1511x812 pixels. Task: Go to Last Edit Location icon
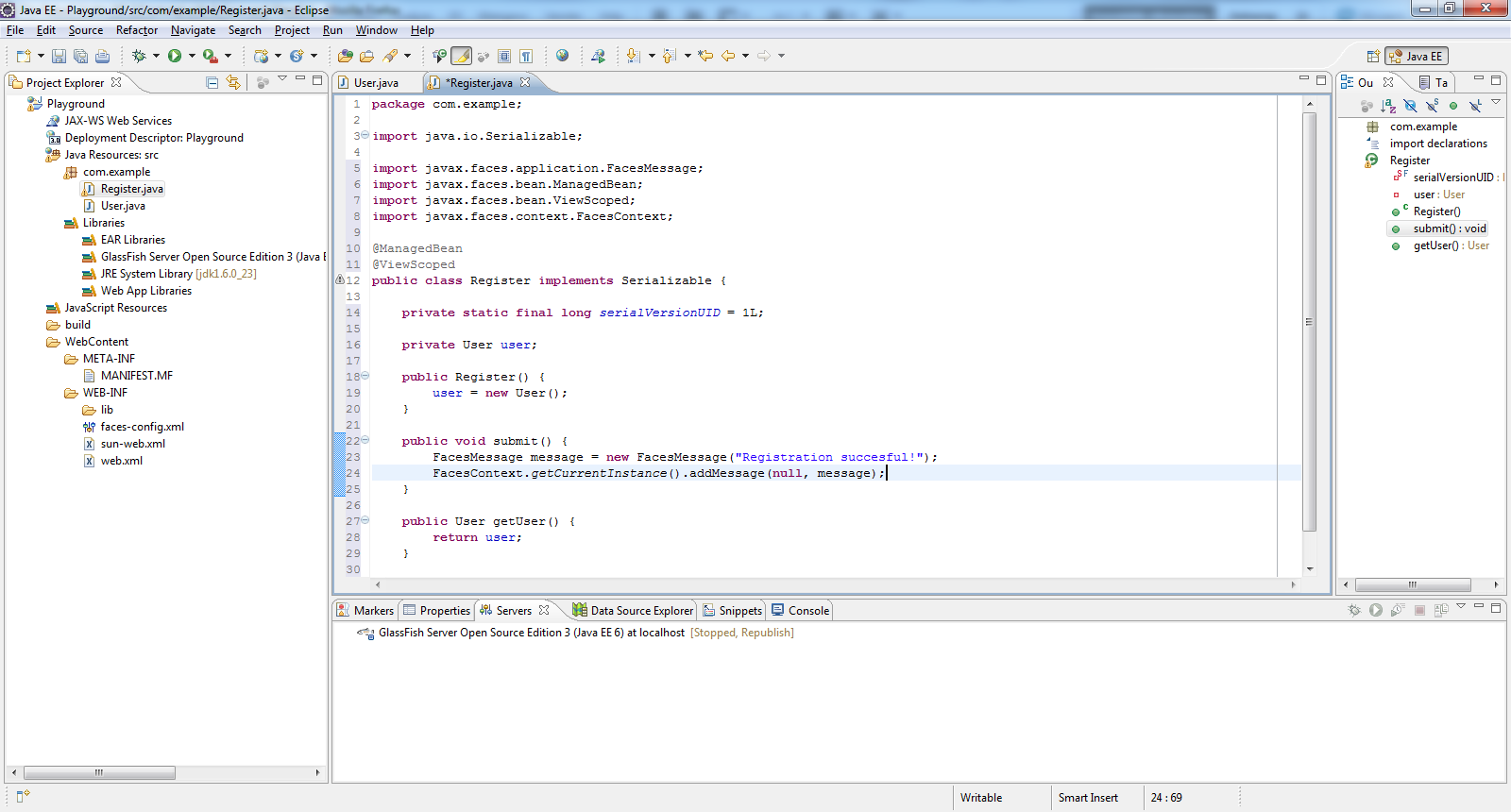coord(705,56)
